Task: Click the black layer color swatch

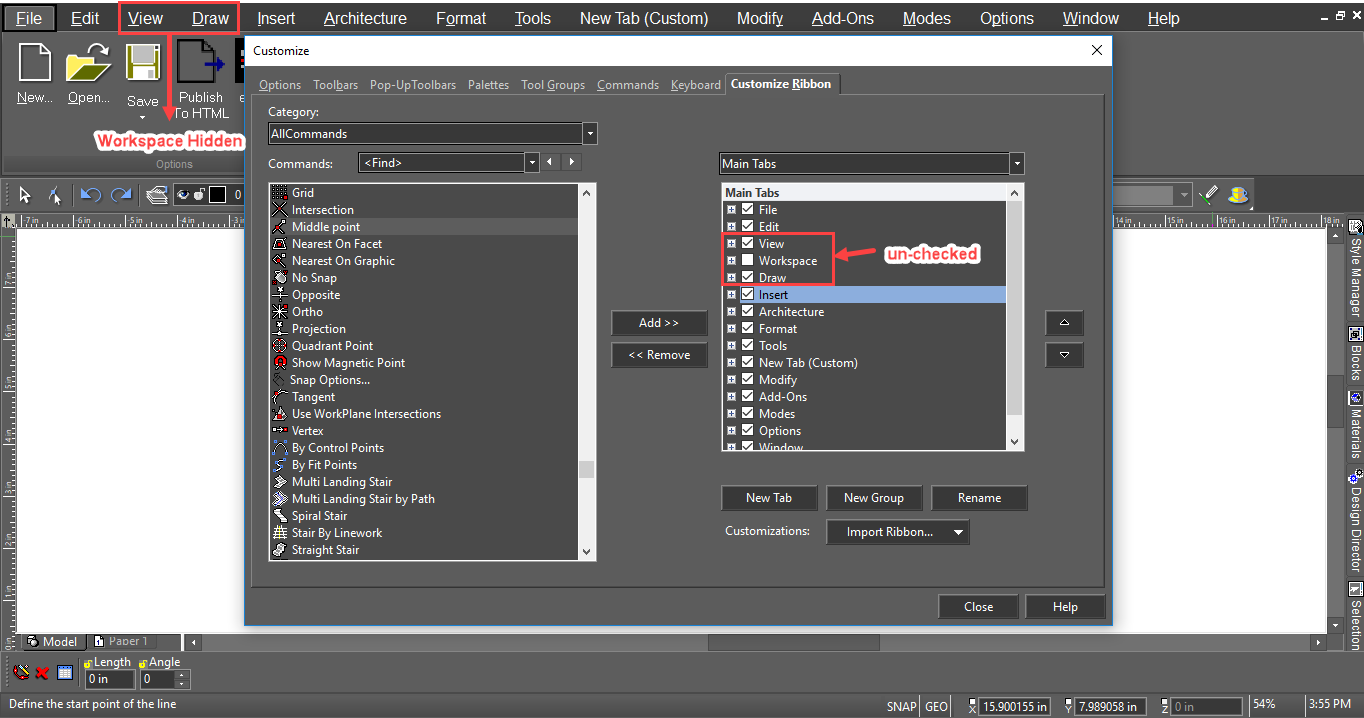Action: tap(217, 195)
